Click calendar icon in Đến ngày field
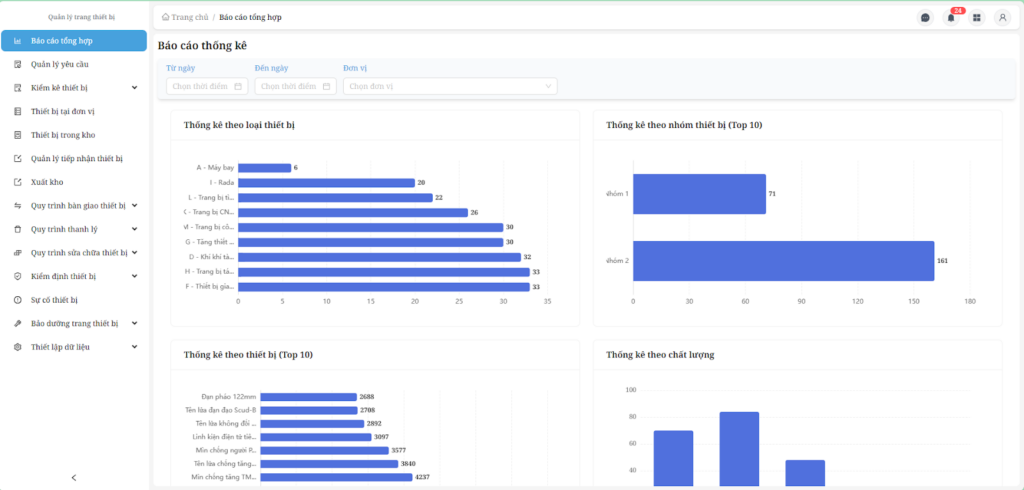Image resolution: width=1024 pixels, height=490 pixels. [x=326, y=87]
